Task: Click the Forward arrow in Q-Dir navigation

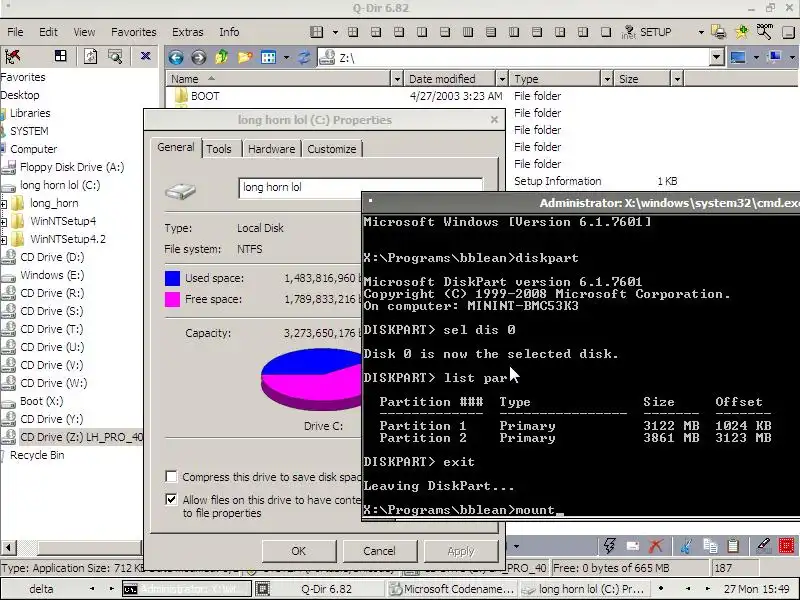Action: (x=198, y=57)
